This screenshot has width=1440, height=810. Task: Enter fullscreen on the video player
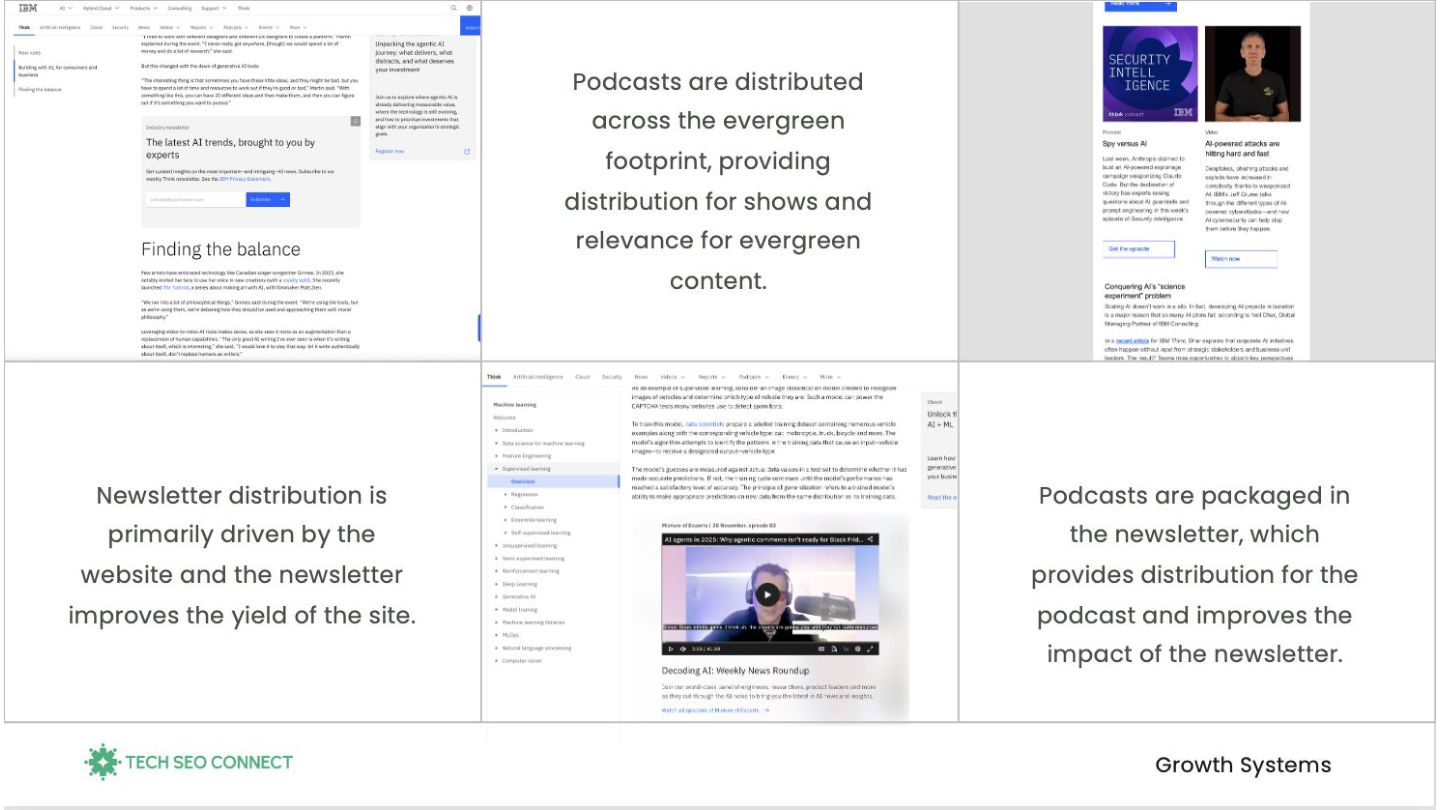[871, 649]
